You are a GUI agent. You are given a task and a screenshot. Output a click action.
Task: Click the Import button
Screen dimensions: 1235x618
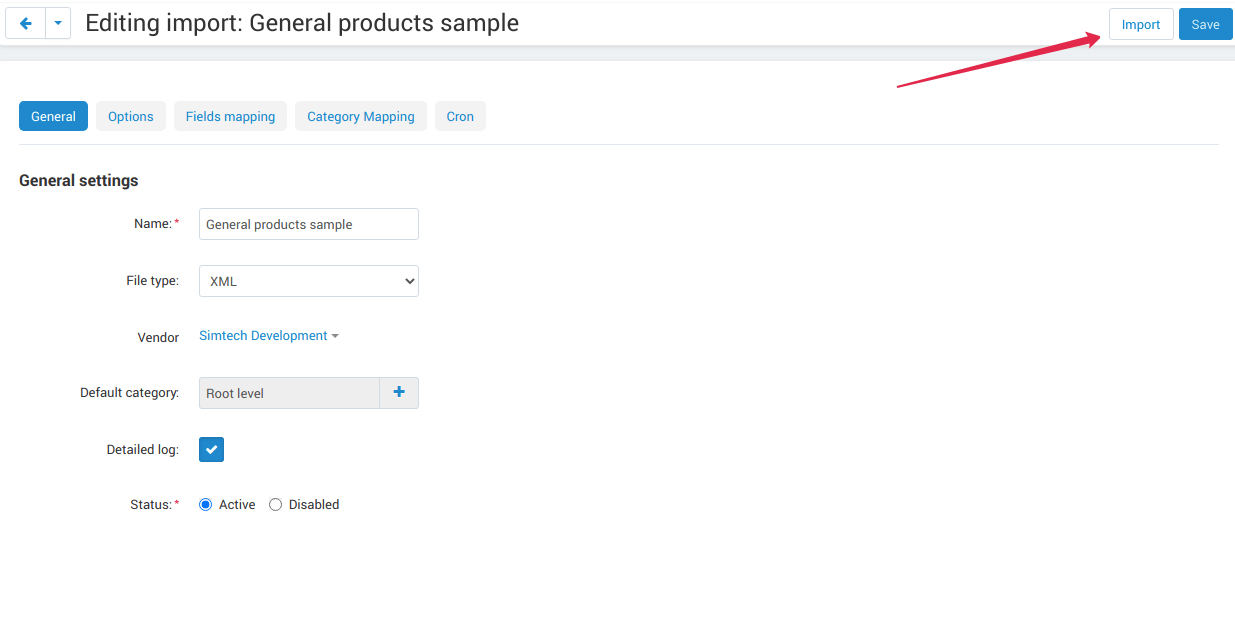pos(1140,25)
